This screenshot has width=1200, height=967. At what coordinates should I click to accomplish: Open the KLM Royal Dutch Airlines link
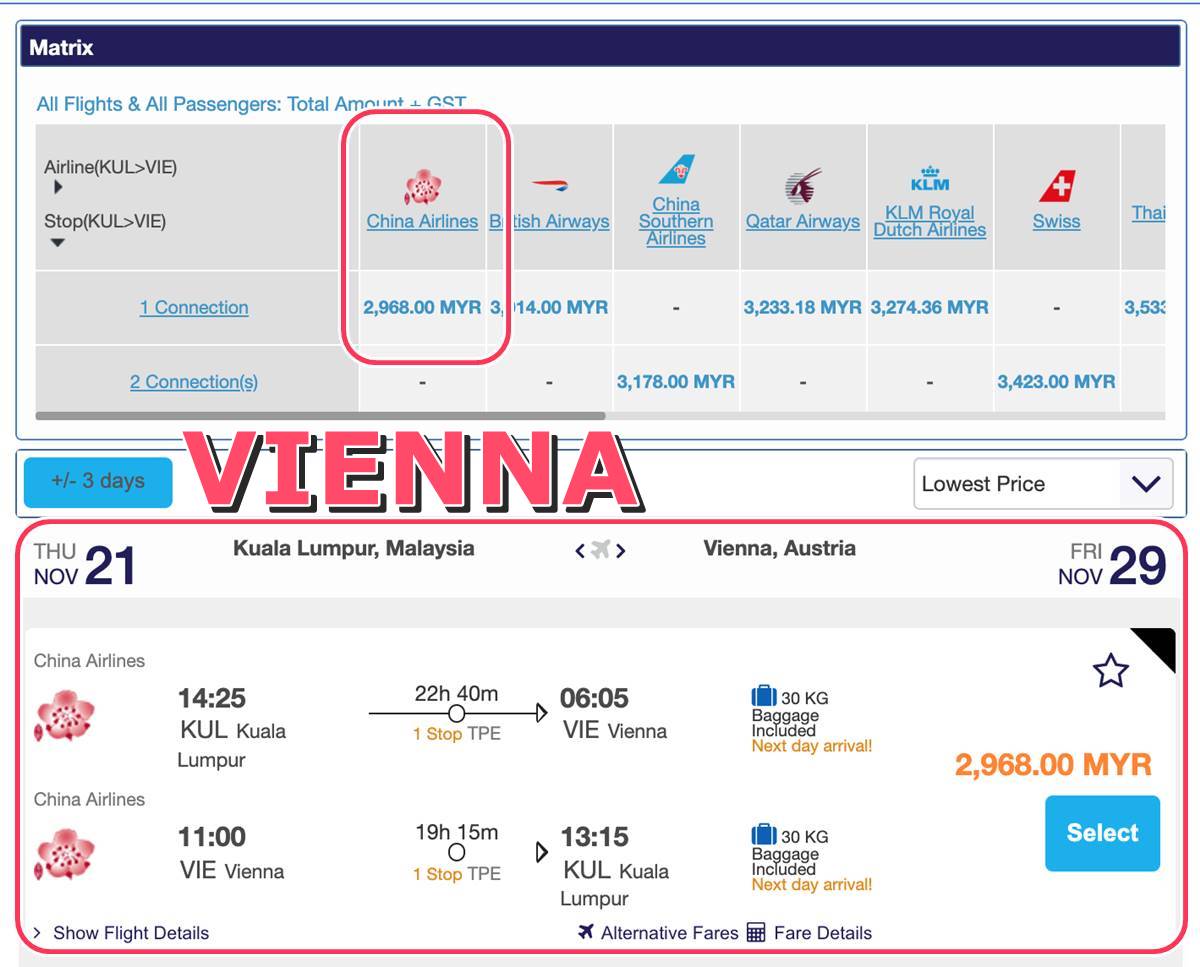pos(930,221)
